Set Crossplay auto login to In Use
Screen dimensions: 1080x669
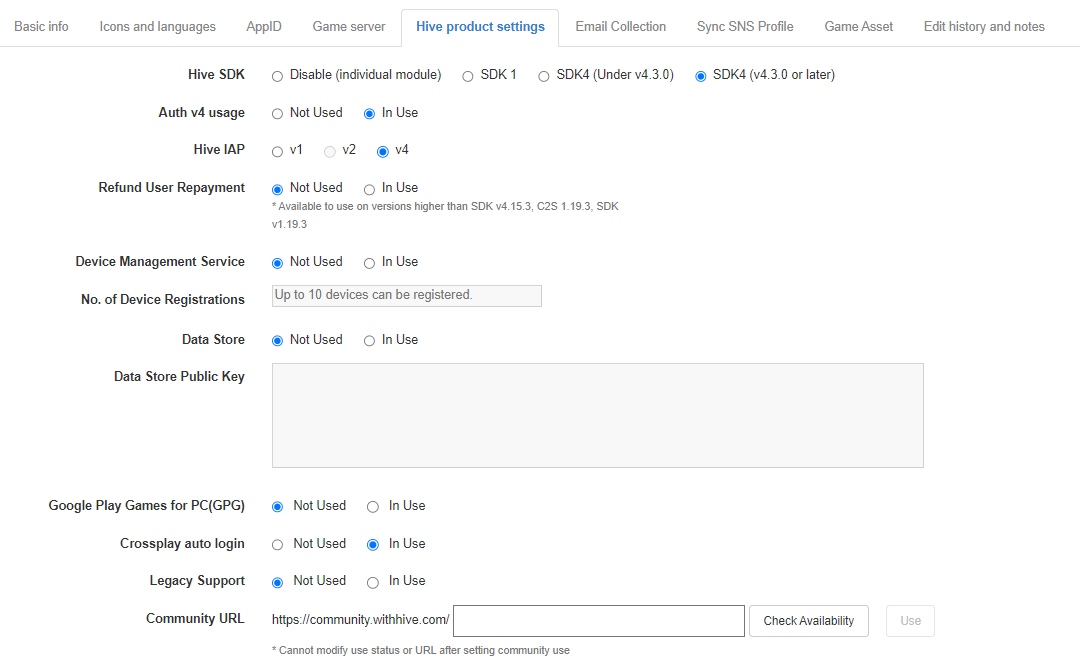point(373,545)
